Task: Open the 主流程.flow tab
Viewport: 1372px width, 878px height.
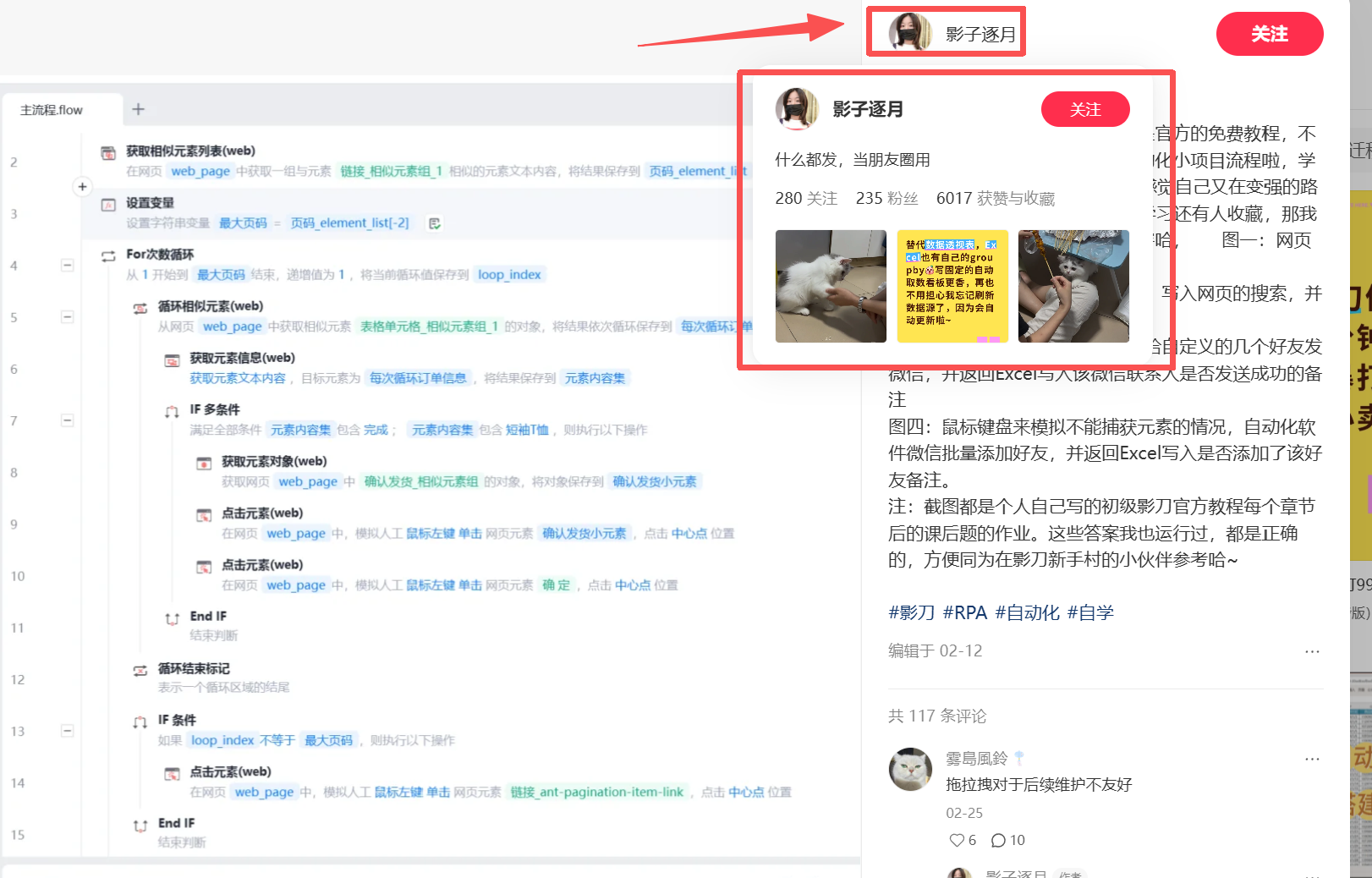Action: pyautogui.click(x=52, y=110)
